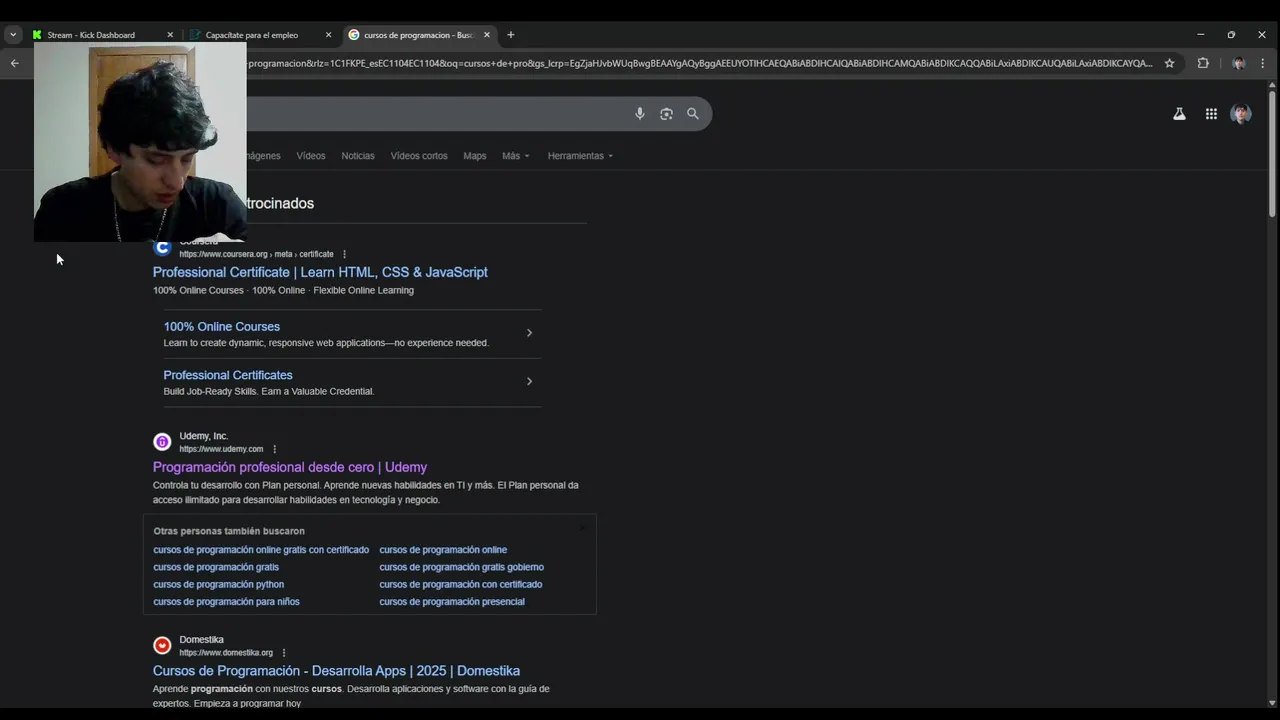Click the Coursera URL meta certificate text
The image size is (1280, 720).
(256, 254)
